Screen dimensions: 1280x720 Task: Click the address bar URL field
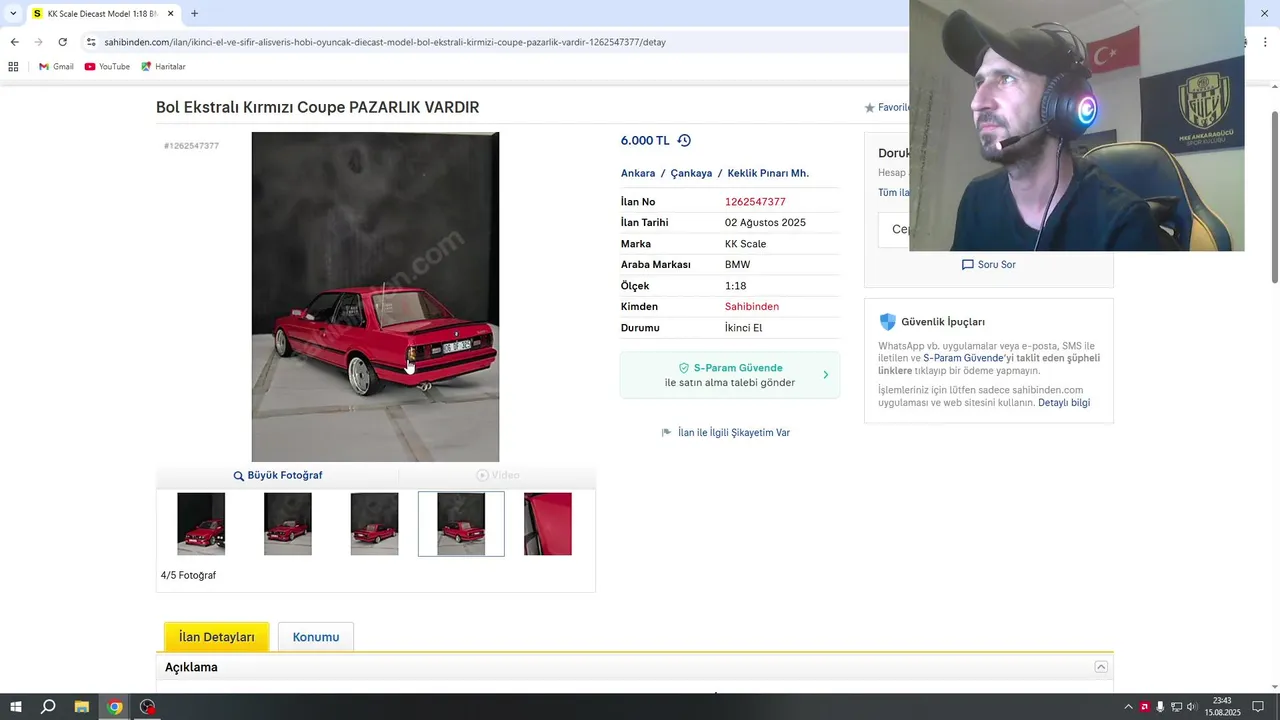385,42
